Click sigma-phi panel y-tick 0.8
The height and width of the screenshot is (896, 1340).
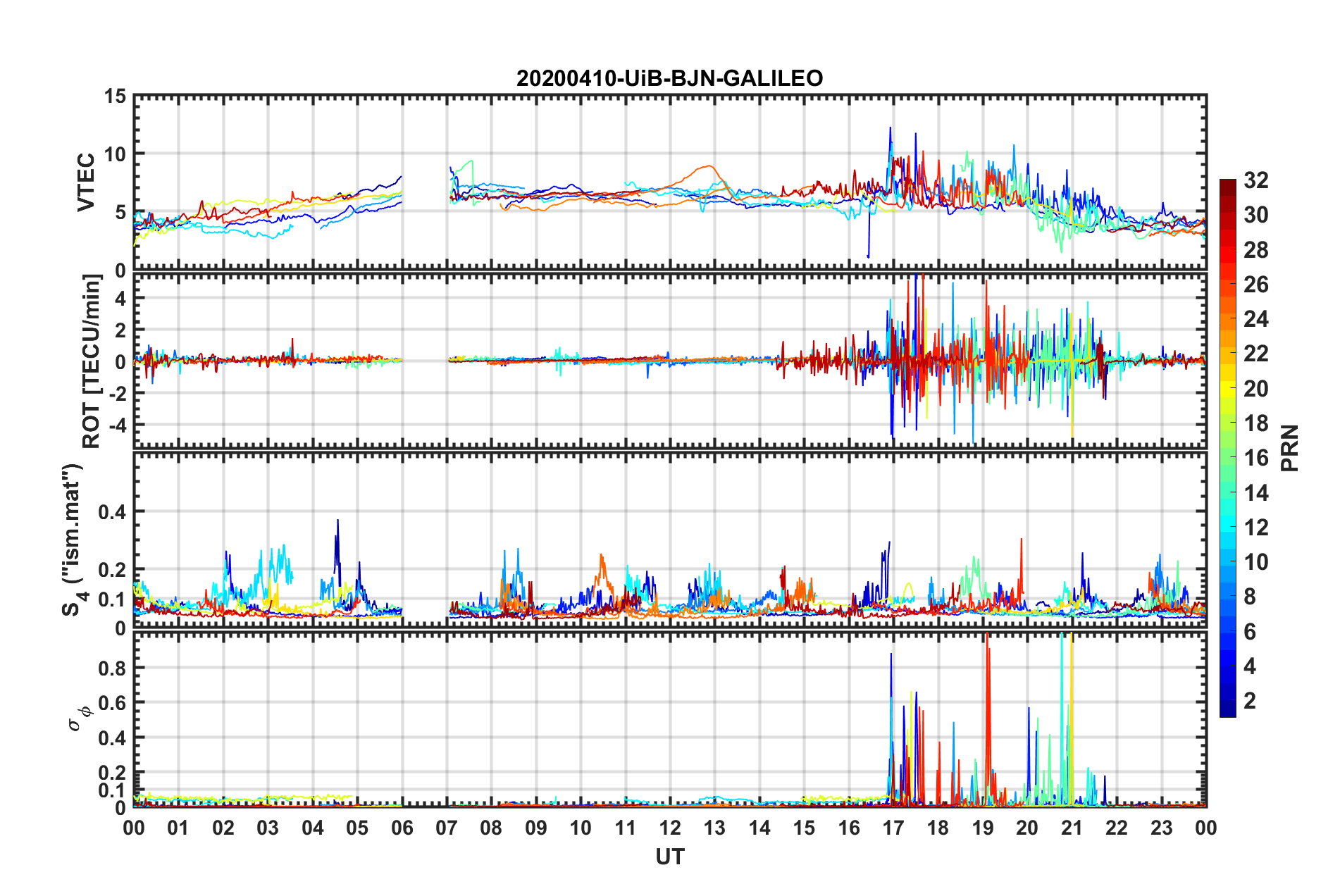(112, 668)
